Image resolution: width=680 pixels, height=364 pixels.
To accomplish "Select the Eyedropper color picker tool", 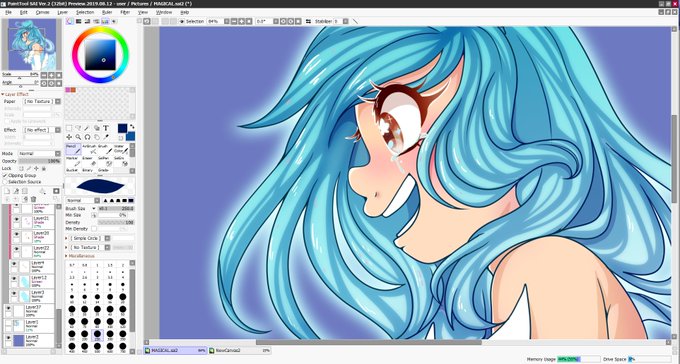I will [x=105, y=137].
